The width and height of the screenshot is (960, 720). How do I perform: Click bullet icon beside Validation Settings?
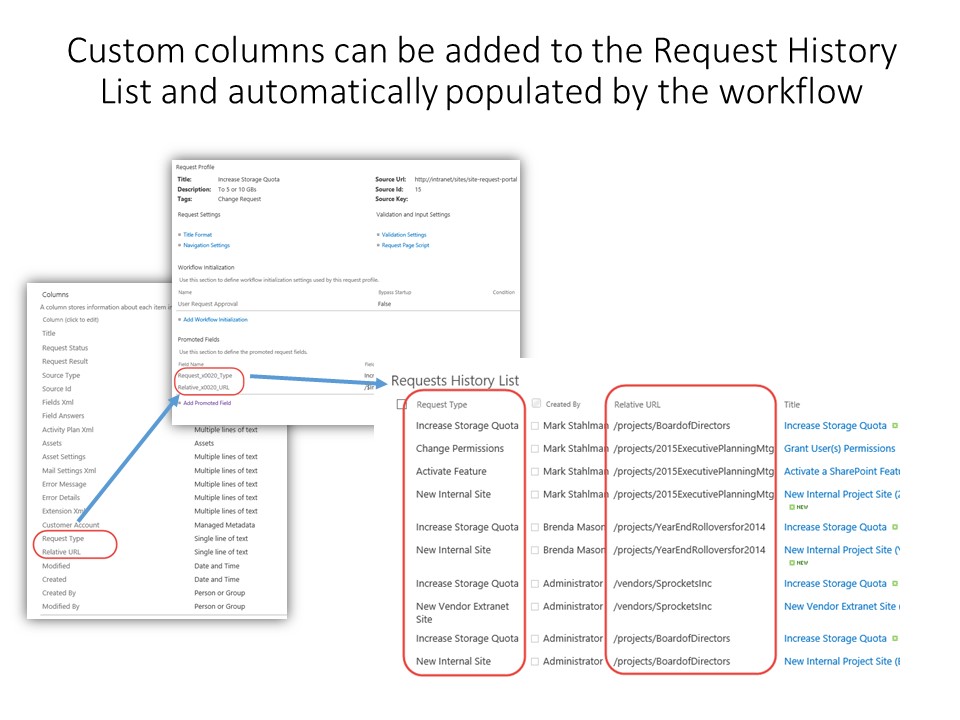coord(376,235)
